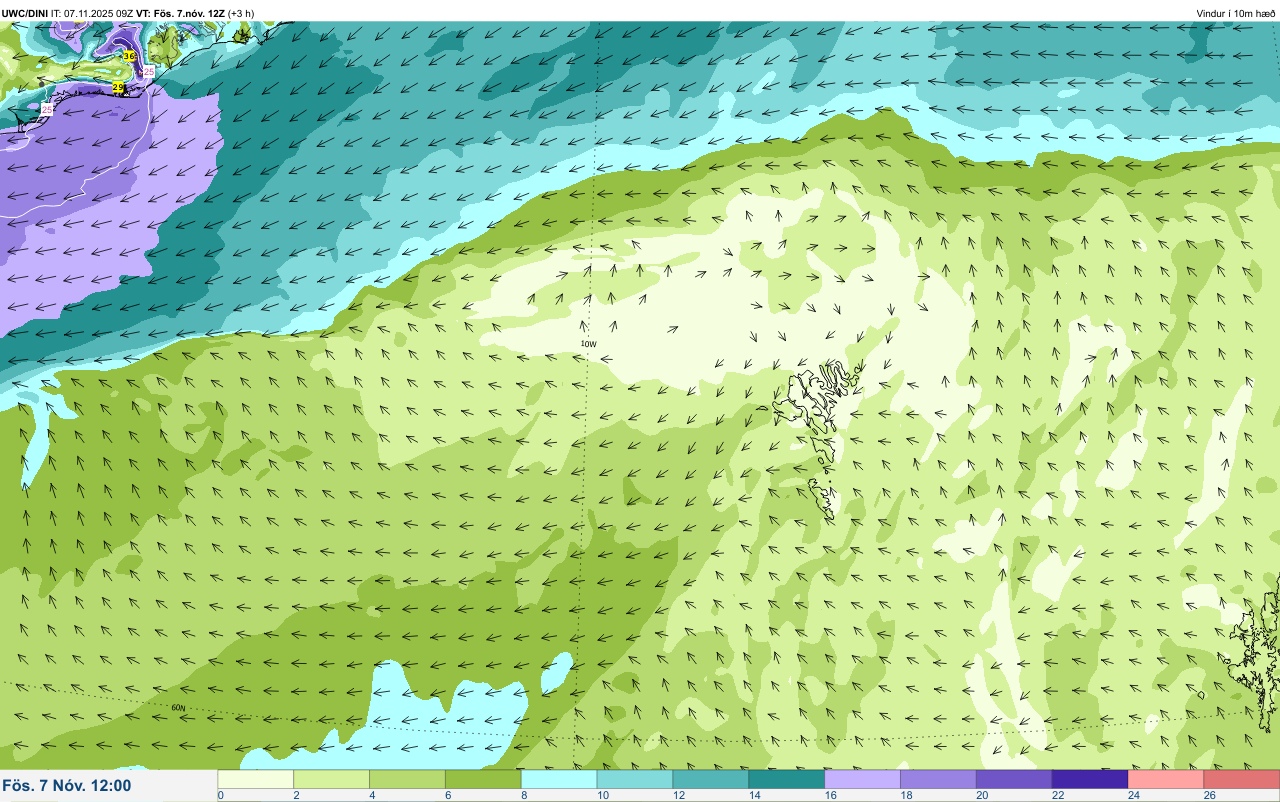
Task: Click the yellow '36' wind maximum marker
Action: 129,57
